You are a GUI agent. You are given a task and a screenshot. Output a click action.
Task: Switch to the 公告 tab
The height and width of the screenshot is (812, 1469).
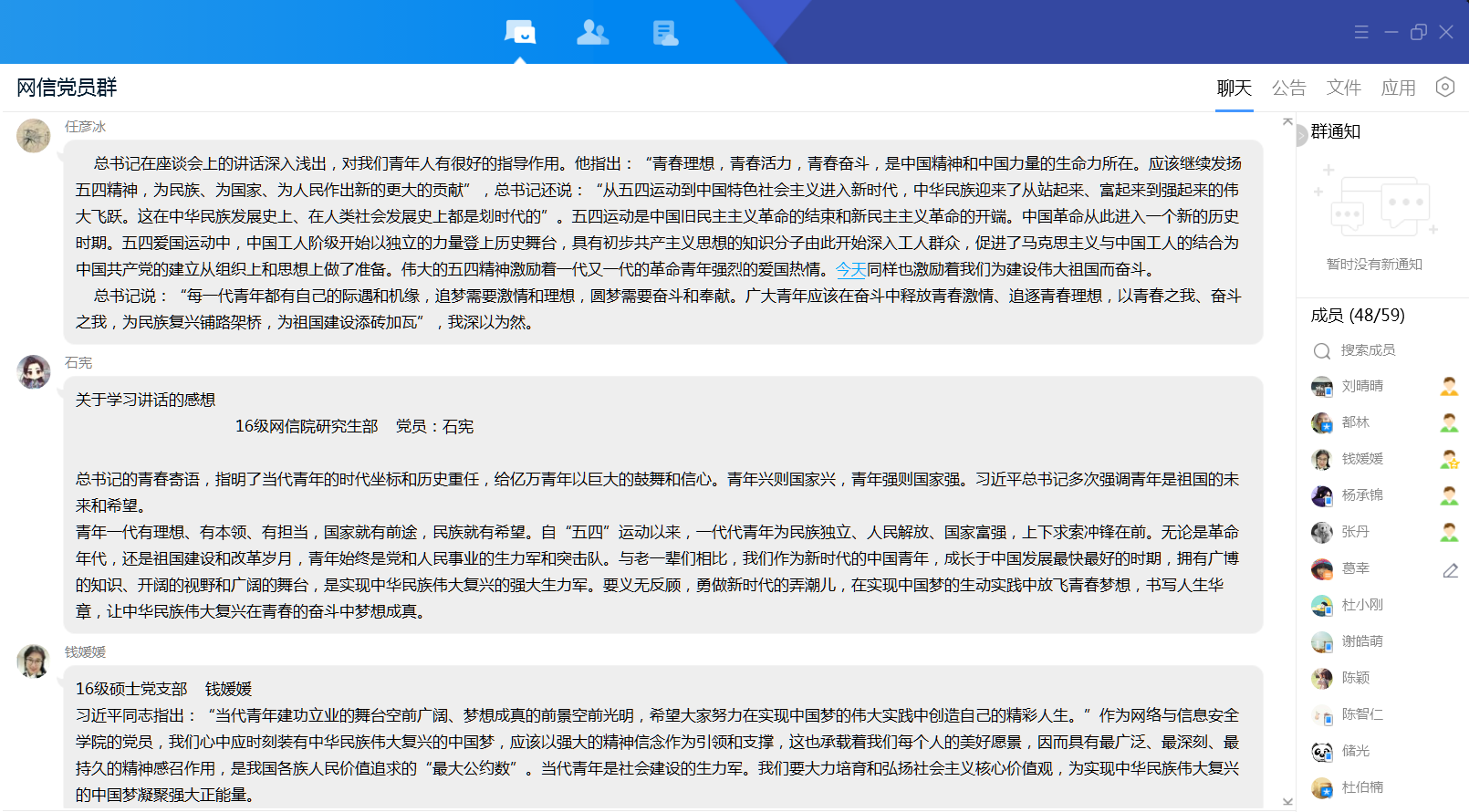click(1288, 88)
